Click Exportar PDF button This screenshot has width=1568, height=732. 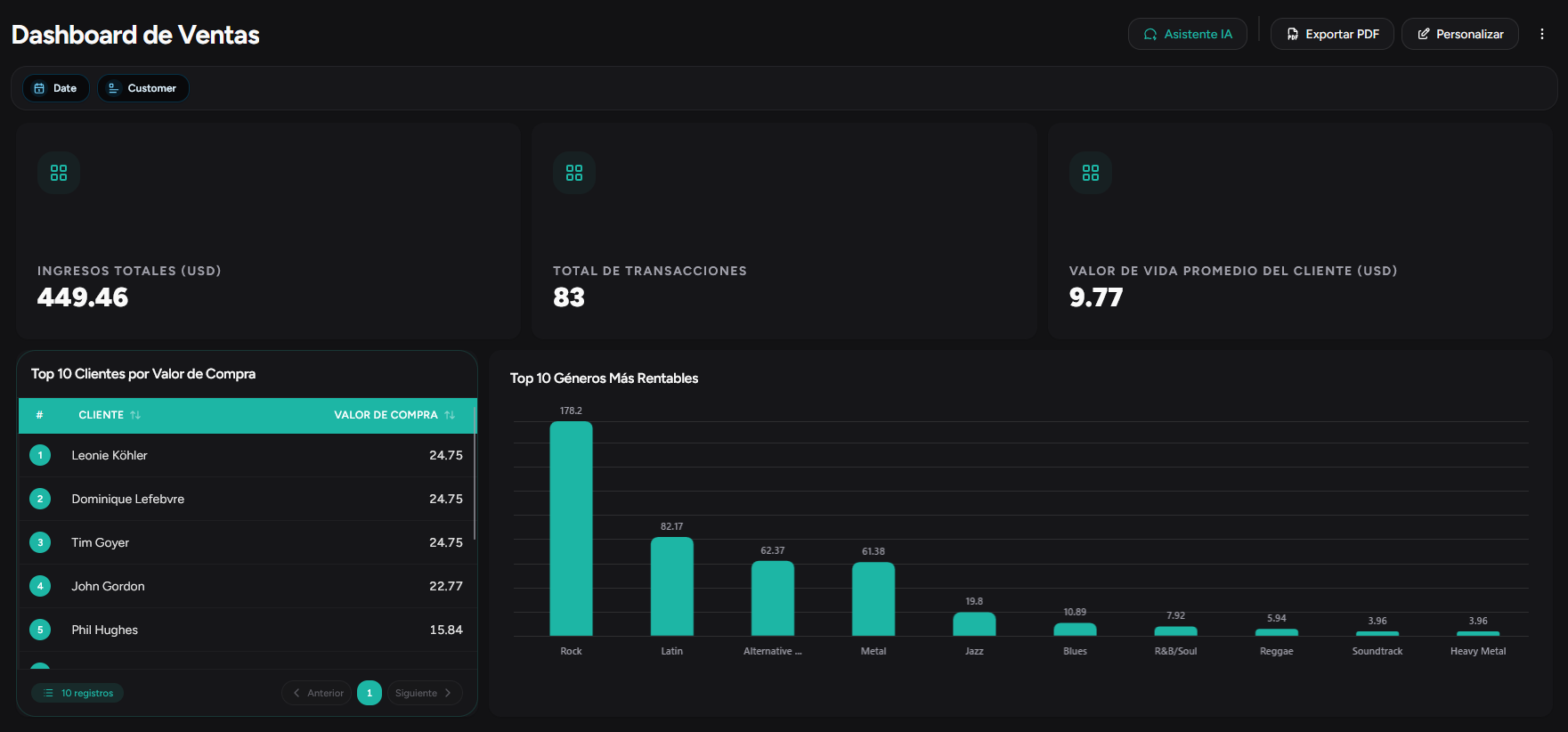coord(1332,34)
